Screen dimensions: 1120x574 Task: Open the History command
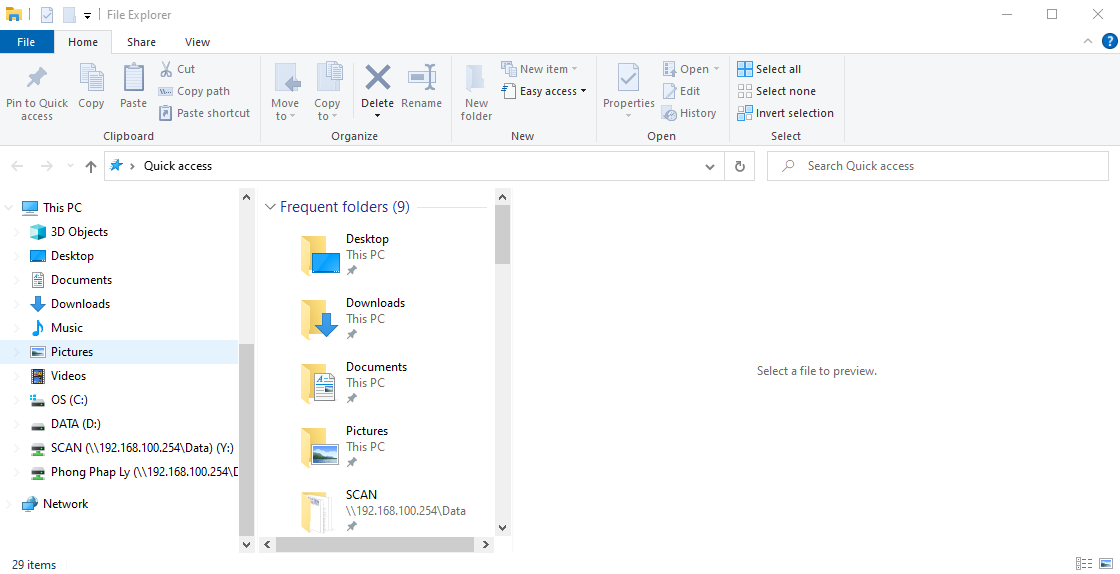coord(689,114)
